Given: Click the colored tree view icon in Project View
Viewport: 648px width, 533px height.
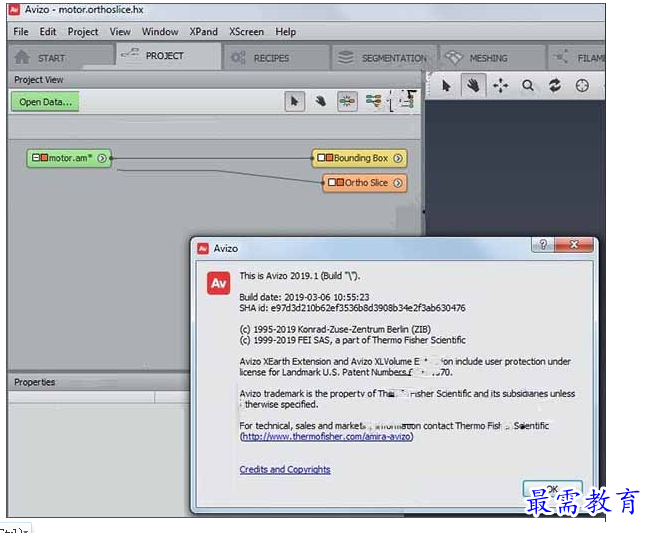Looking at the screenshot, I should tap(374, 101).
